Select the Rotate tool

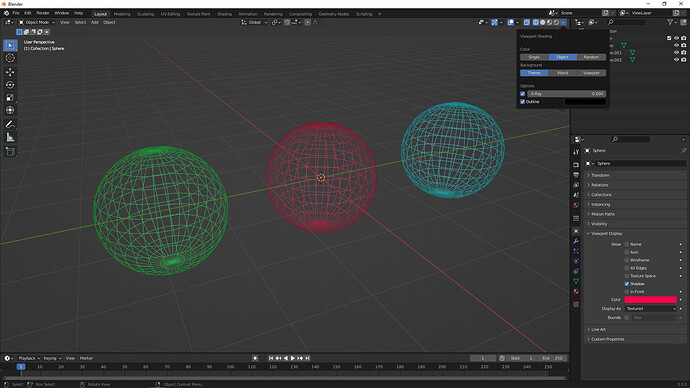[x=10, y=84]
